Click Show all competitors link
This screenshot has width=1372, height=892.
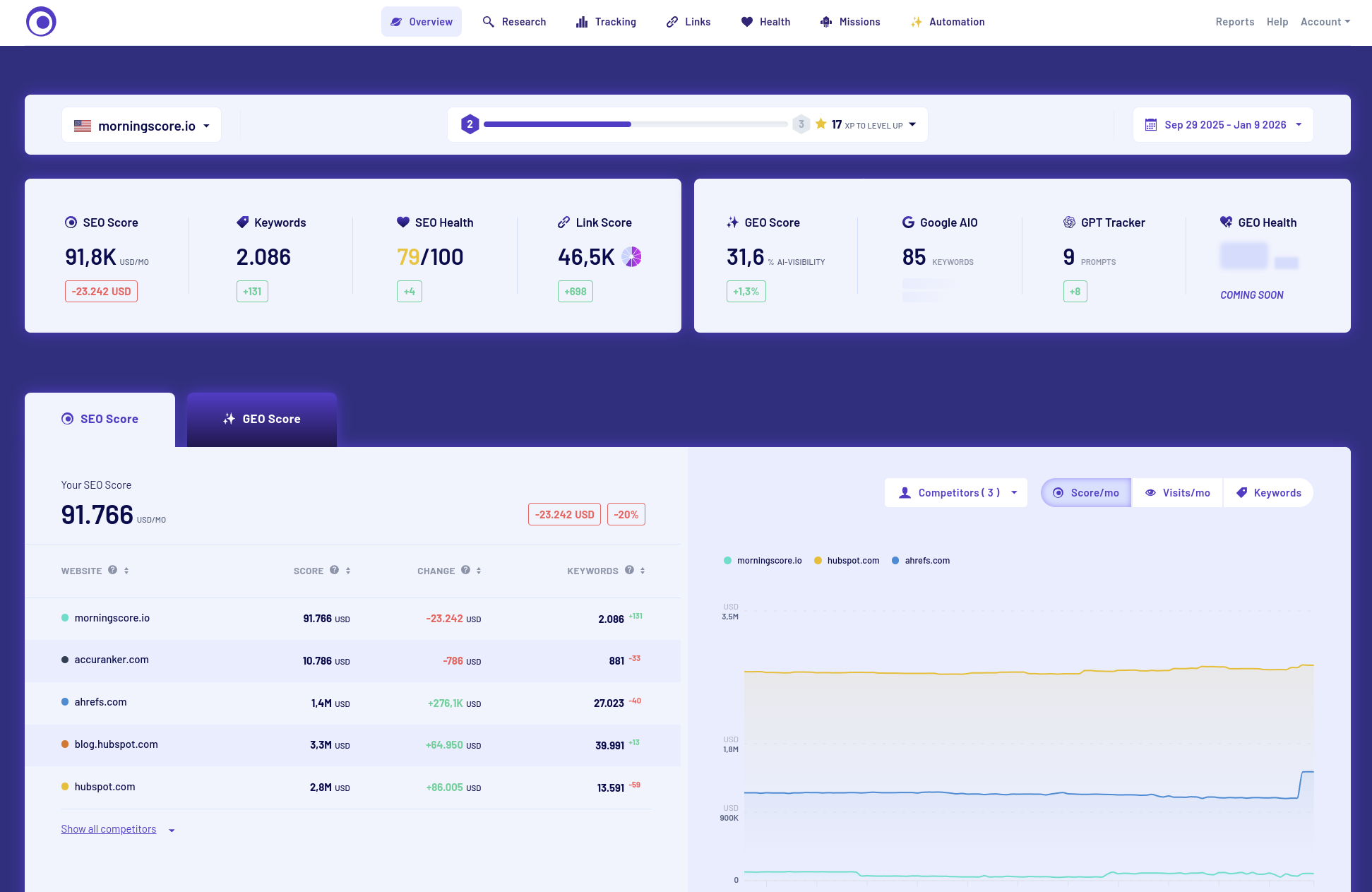click(x=109, y=829)
